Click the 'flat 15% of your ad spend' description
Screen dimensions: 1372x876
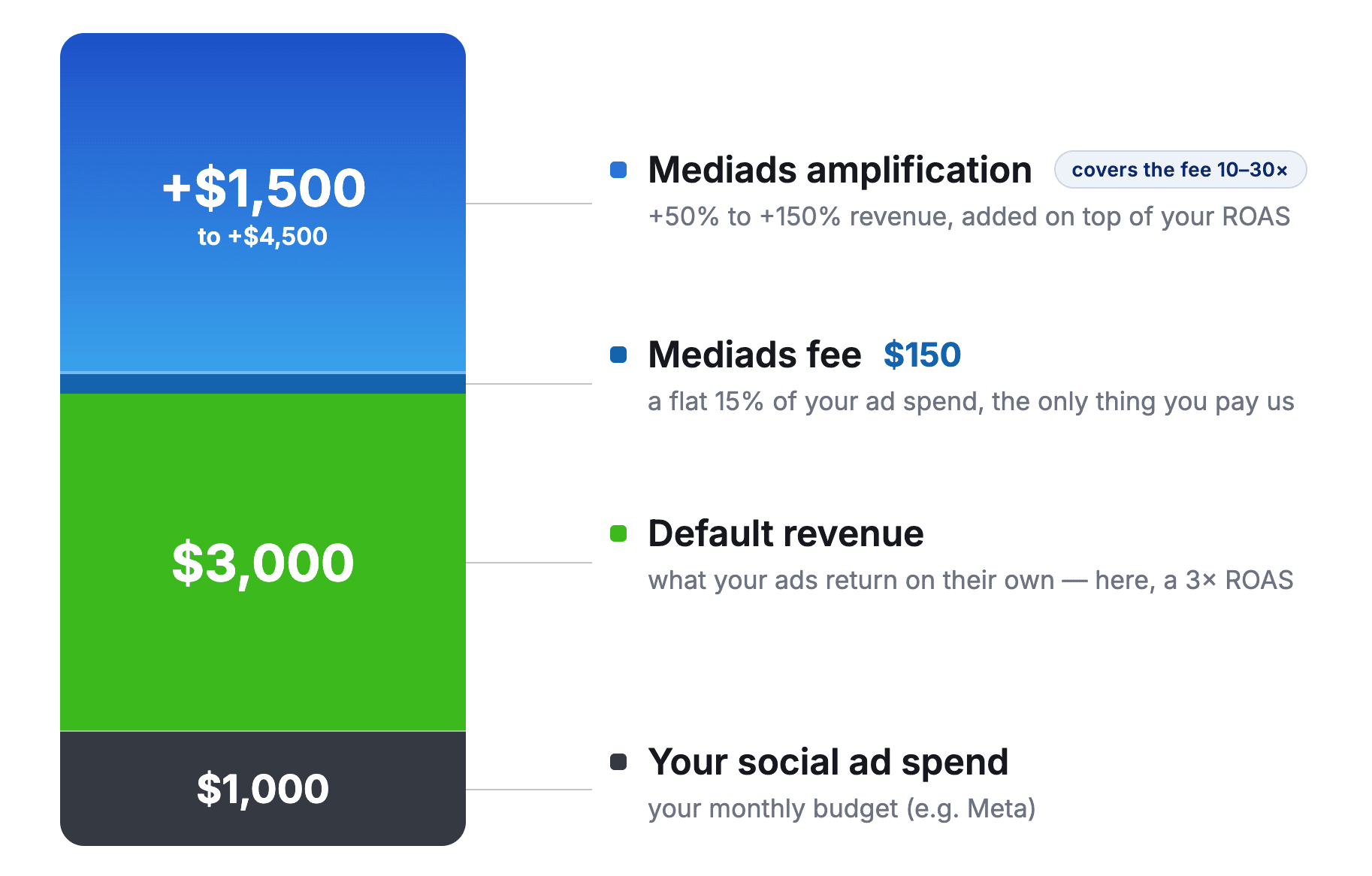(x=971, y=402)
